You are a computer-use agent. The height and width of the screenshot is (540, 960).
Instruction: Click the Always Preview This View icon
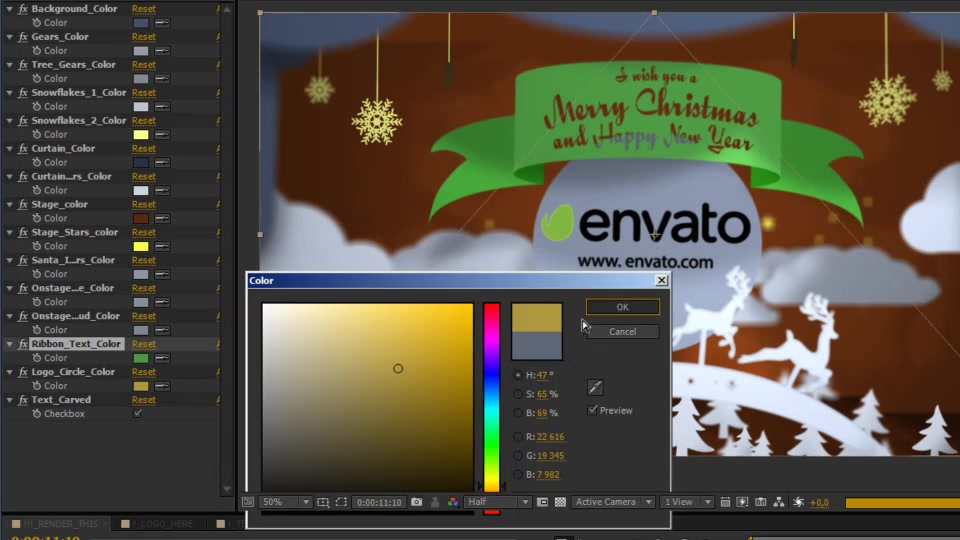248,502
